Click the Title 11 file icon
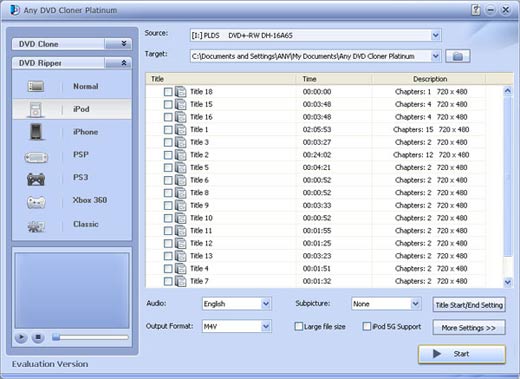520x379 pixels. click(x=181, y=231)
